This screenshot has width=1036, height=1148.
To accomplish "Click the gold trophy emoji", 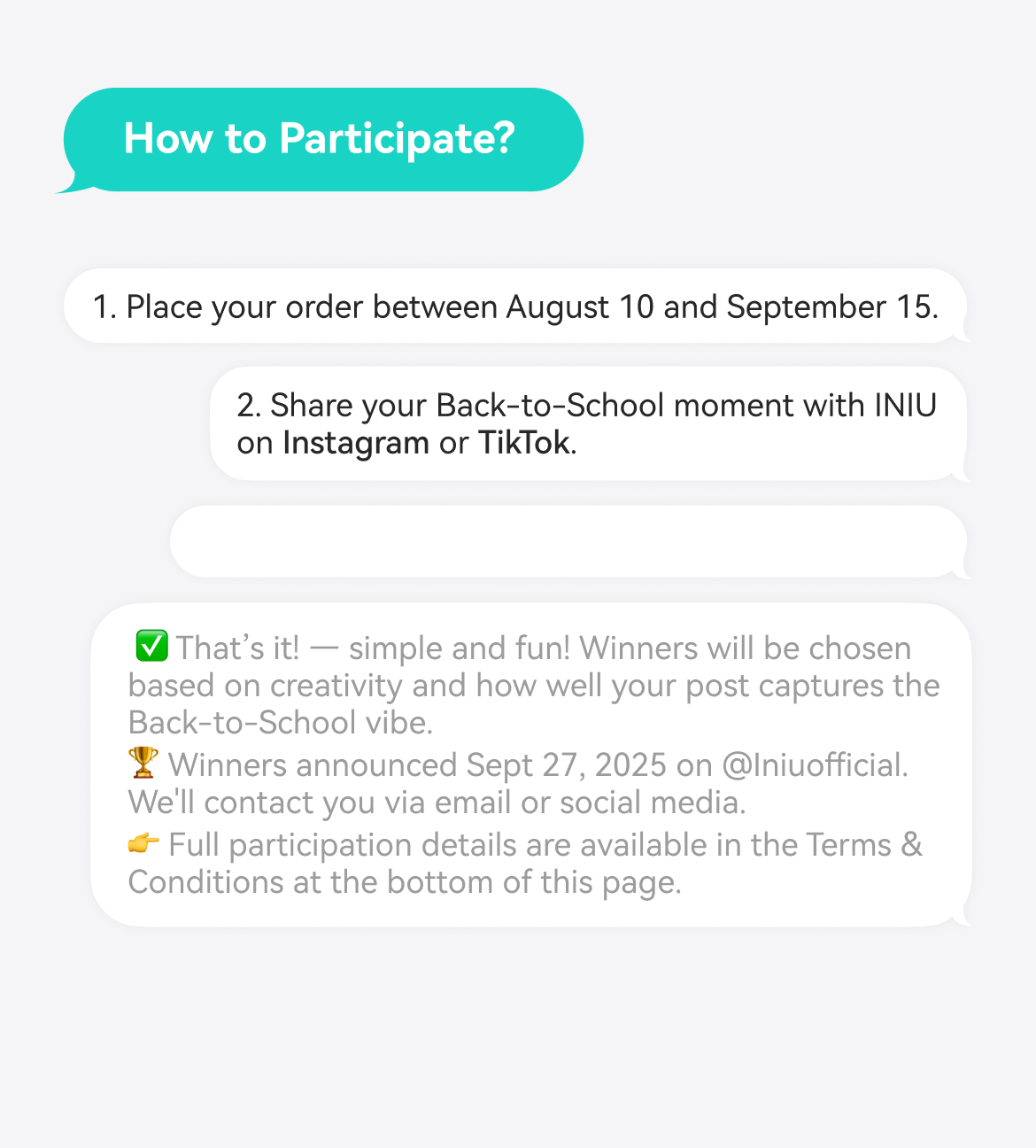I will tap(143, 763).
